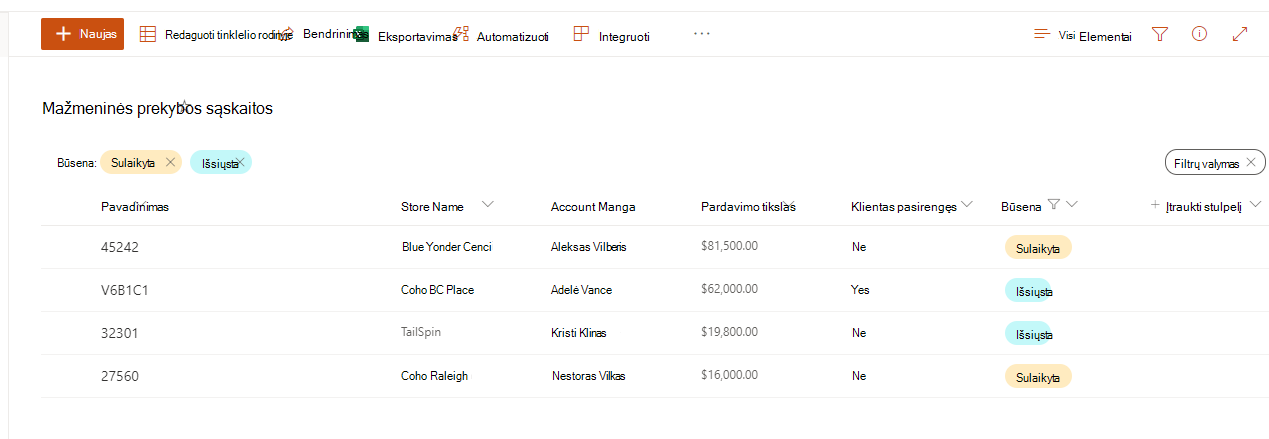Click the Sulaikyta status pill for 45242
The height and width of the screenshot is (439, 1269).
tap(1038, 247)
